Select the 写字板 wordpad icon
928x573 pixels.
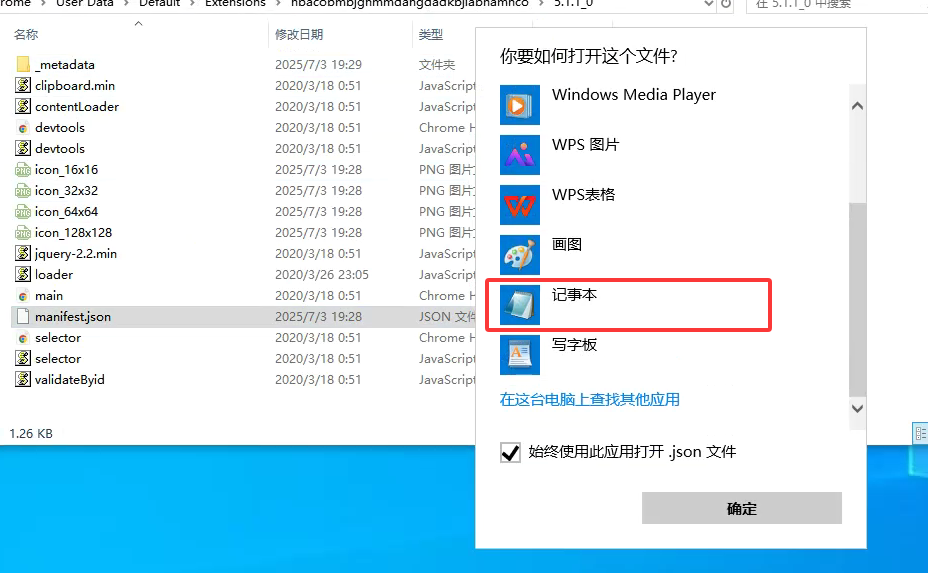point(520,355)
